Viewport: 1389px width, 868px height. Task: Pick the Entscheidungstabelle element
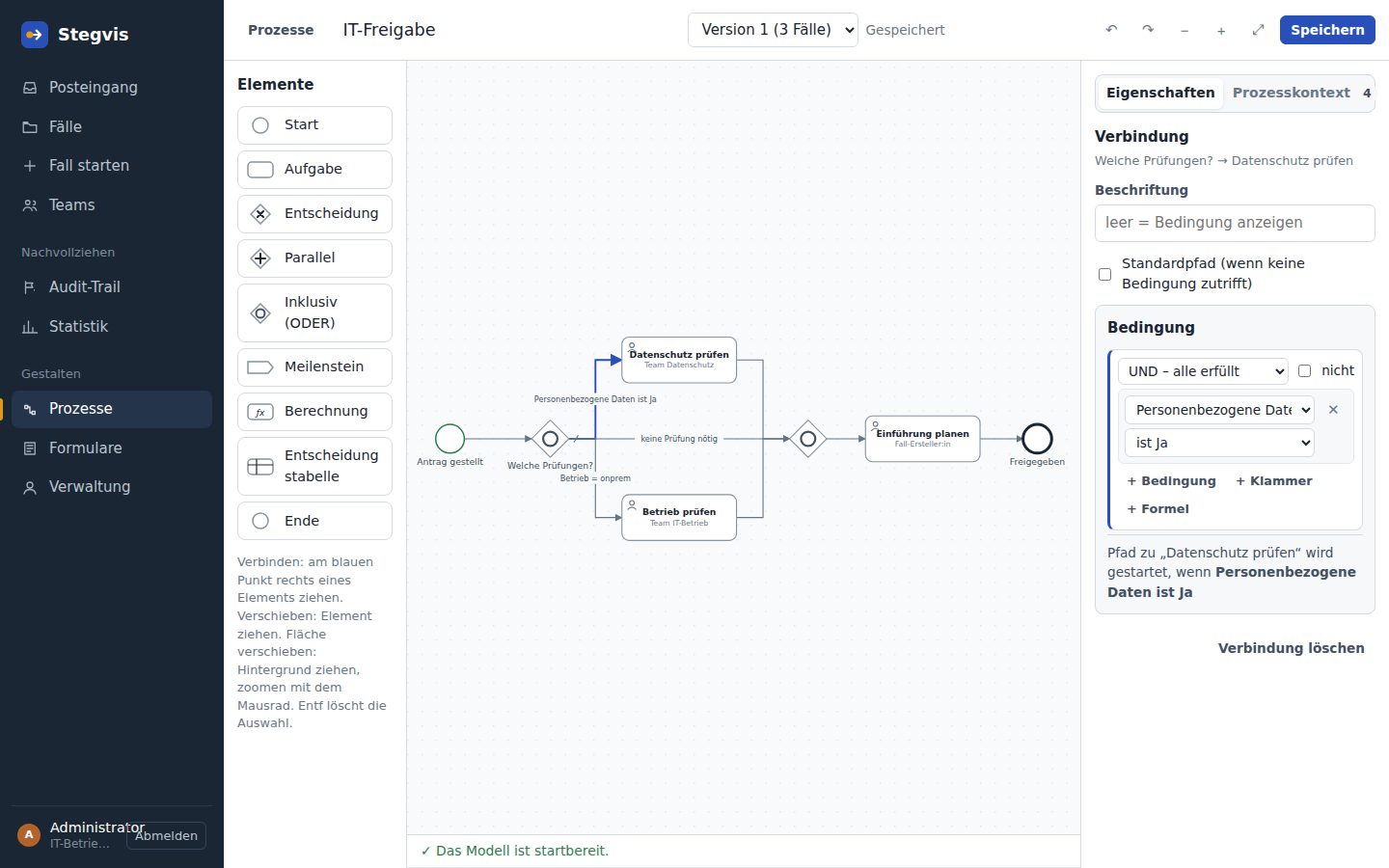coord(314,466)
